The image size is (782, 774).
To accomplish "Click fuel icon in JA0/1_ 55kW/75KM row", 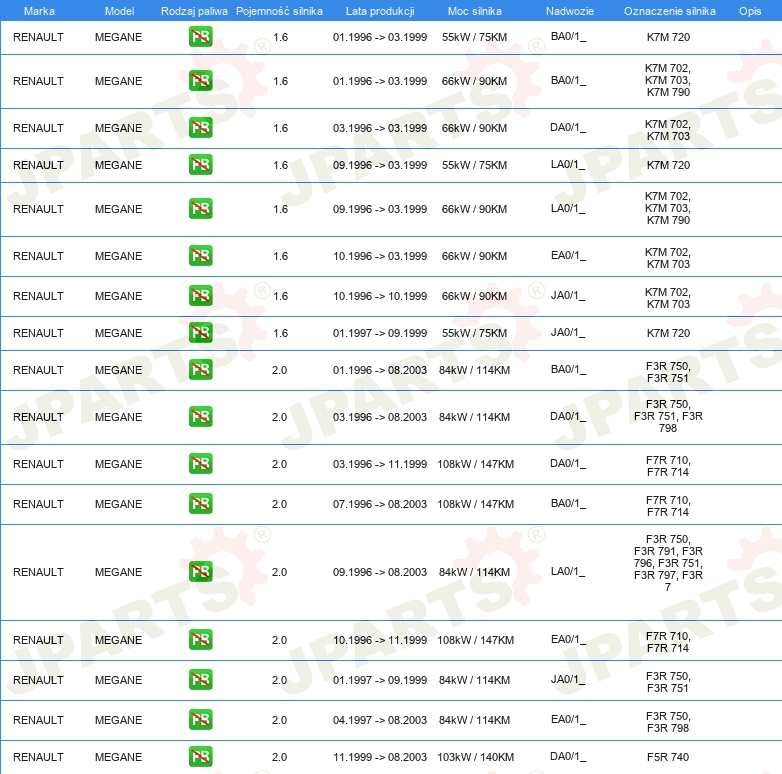I will (200, 333).
